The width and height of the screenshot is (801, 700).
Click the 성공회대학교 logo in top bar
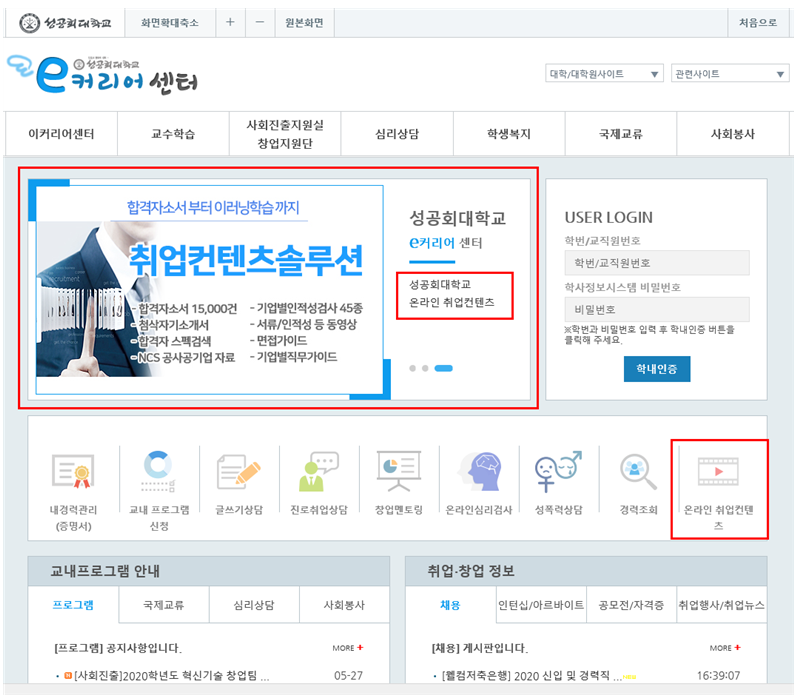coord(65,23)
